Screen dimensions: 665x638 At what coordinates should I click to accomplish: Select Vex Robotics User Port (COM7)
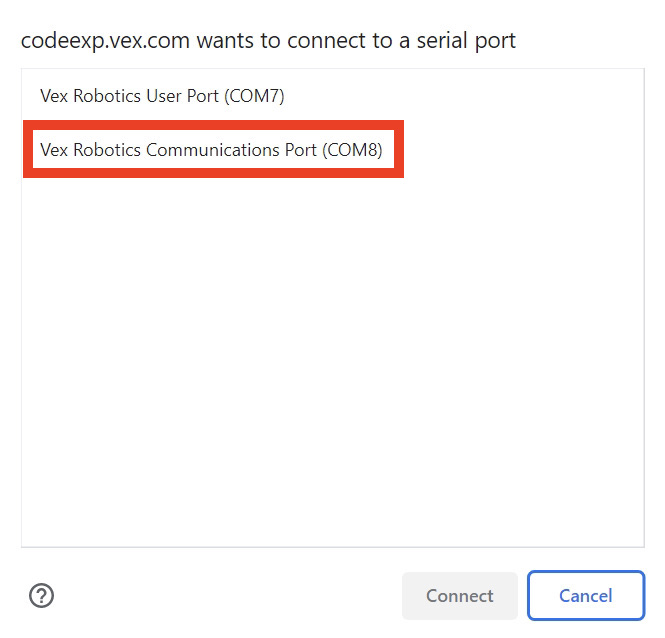click(162, 96)
